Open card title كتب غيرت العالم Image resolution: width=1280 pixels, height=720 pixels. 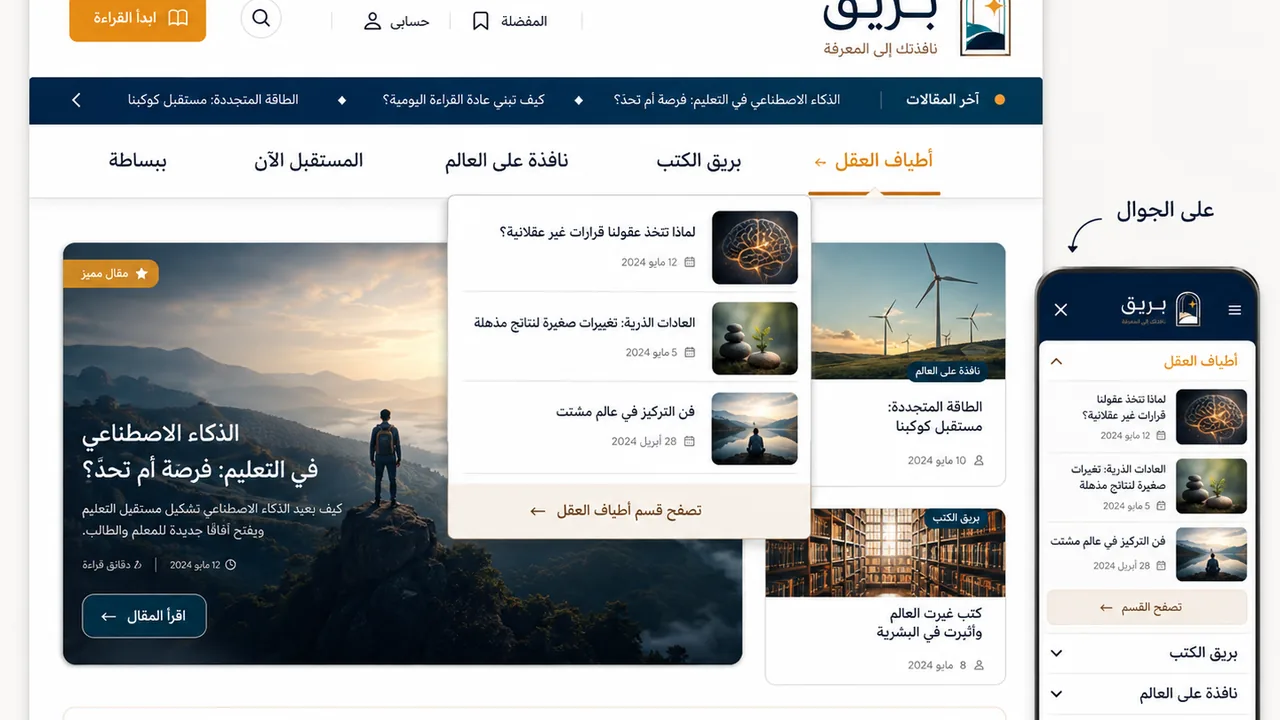tap(930, 623)
